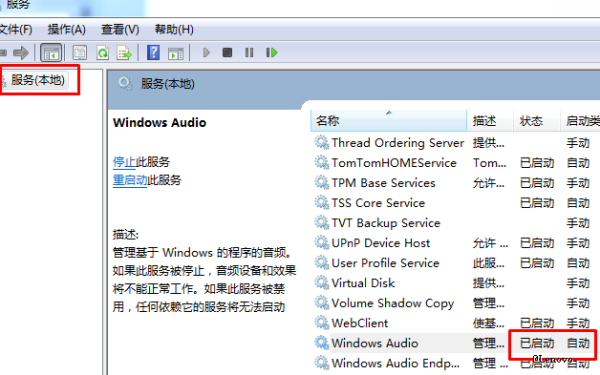The image size is (600, 375).
Task: Select 服务(本地) in the left tree
Action: (x=38, y=80)
